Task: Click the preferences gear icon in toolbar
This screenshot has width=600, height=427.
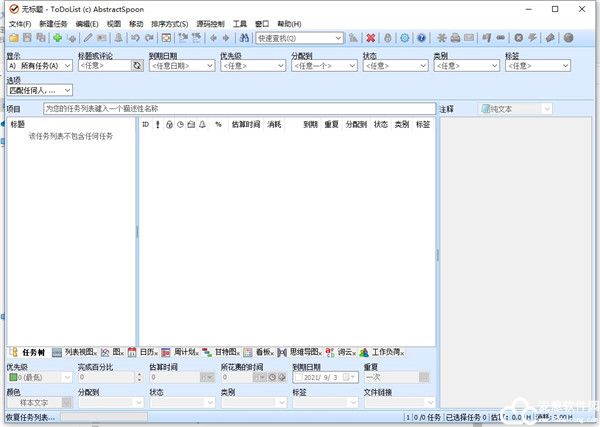Action: tap(405, 38)
